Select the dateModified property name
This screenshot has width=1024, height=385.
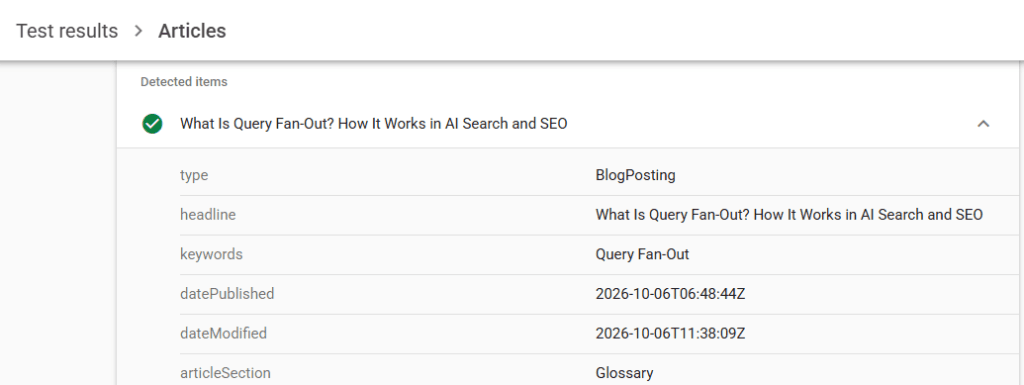223,333
